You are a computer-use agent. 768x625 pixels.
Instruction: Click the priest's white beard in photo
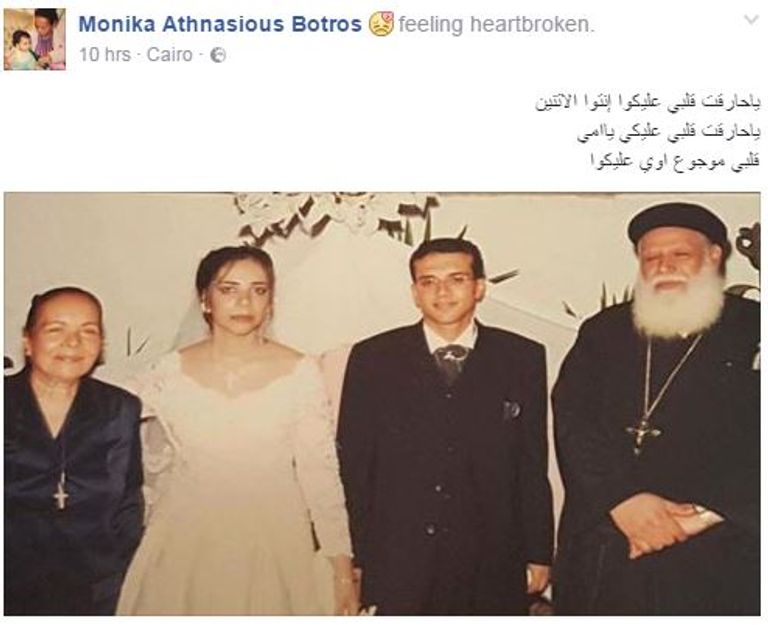pyautogui.click(x=679, y=305)
